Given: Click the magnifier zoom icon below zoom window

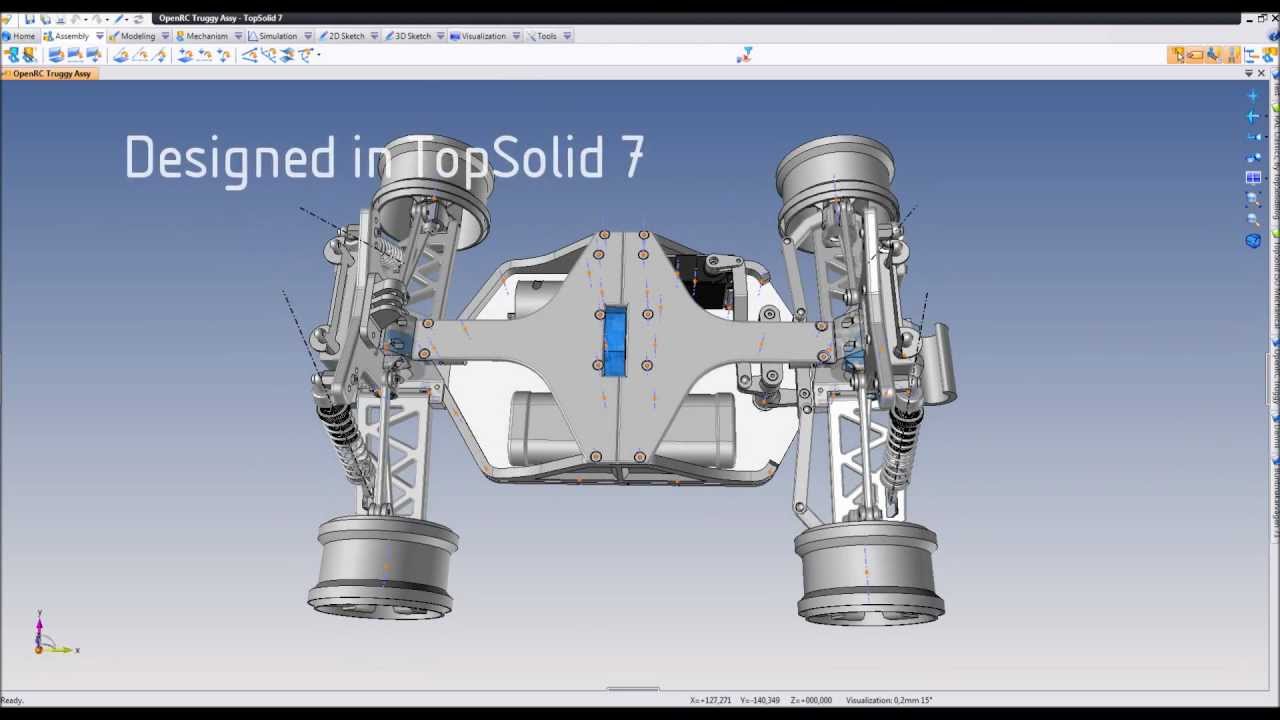Looking at the screenshot, I should click(1253, 219).
